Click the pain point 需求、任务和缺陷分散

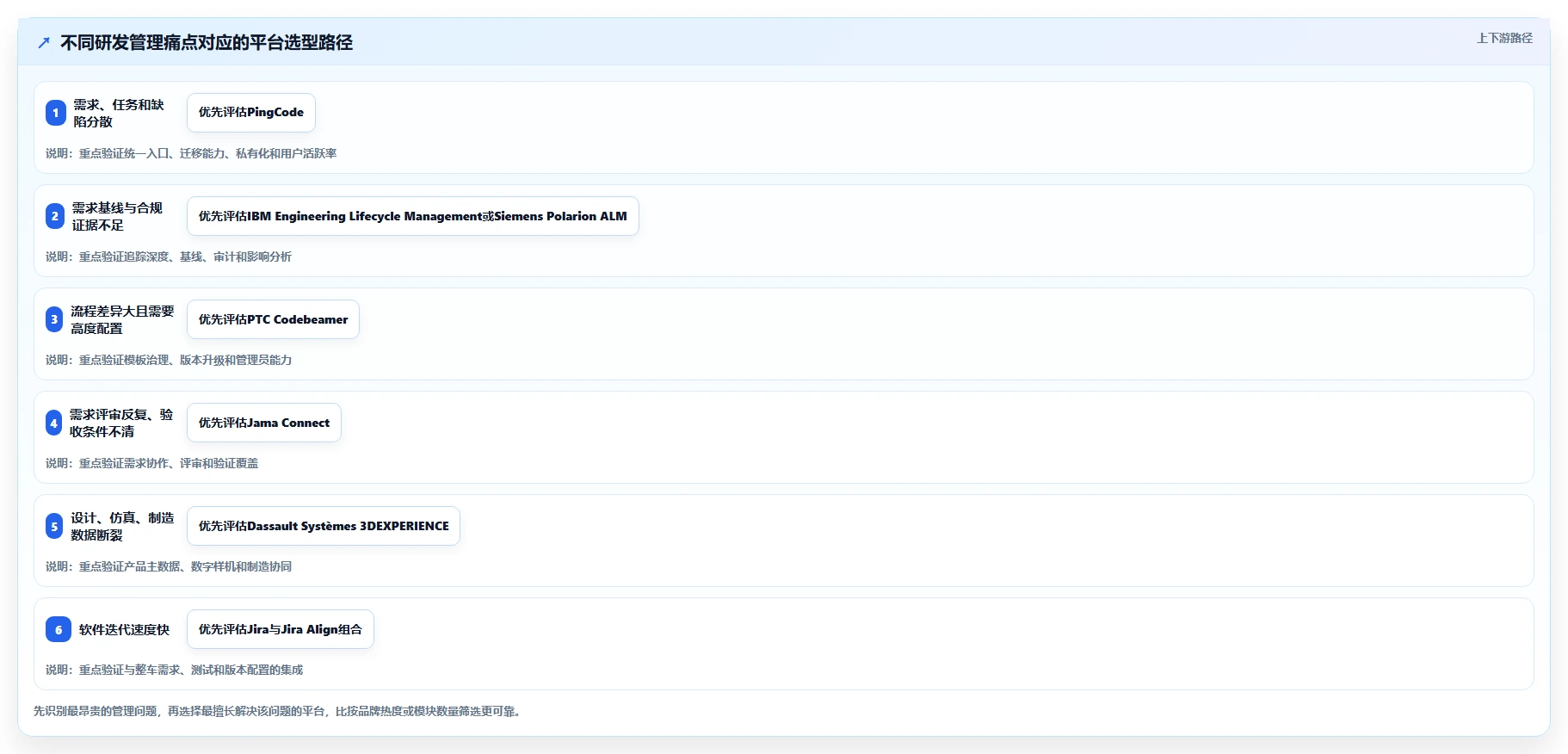[119, 113]
